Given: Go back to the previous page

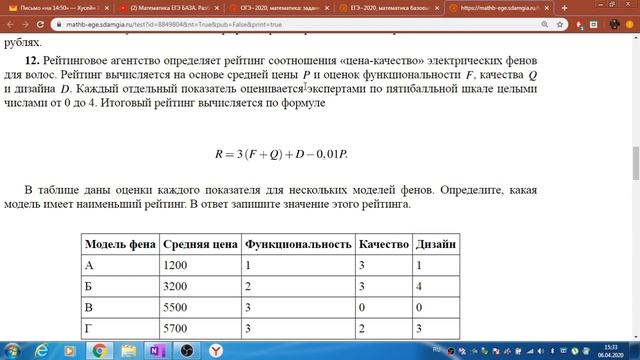Looking at the screenshot, I should pos(10,24).
